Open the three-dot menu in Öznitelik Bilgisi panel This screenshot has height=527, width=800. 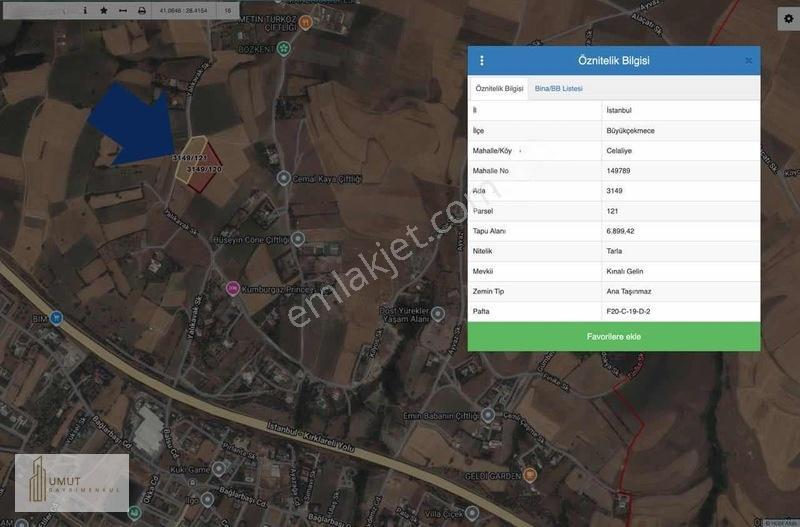pyautogui.click(x=482, y=61)
